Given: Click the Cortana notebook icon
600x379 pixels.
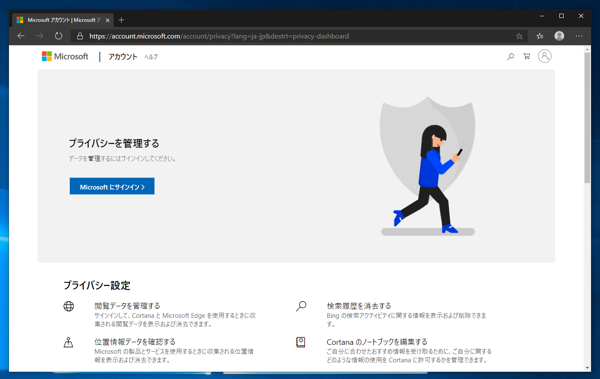Looking at the screenshot, I should pyautogui.click(x=301, y=342).
